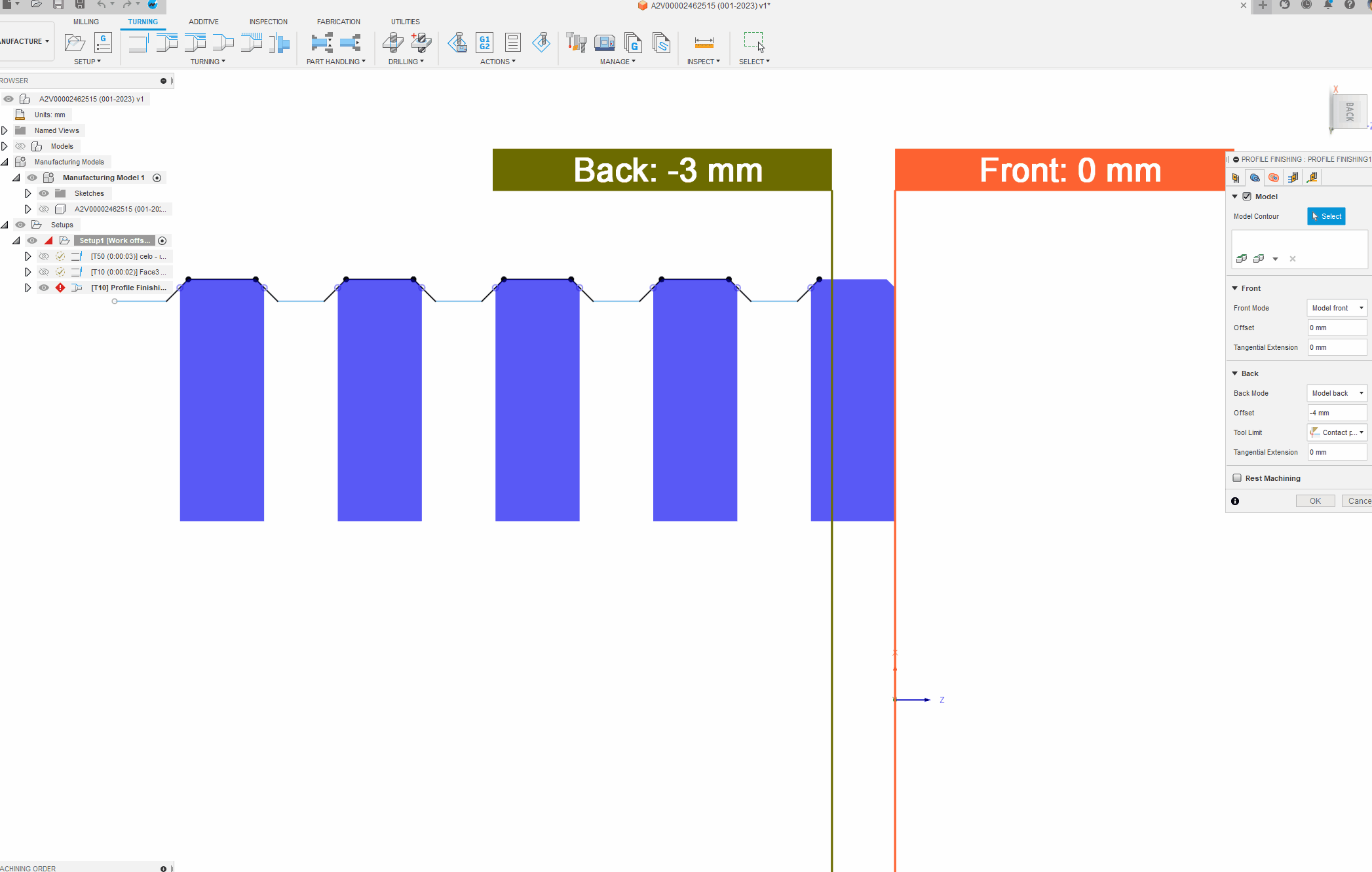This screenshot has height=872, width=1372.
Task: Enable the Rest Machining checkbox
Action: [x=1237, y=478]
